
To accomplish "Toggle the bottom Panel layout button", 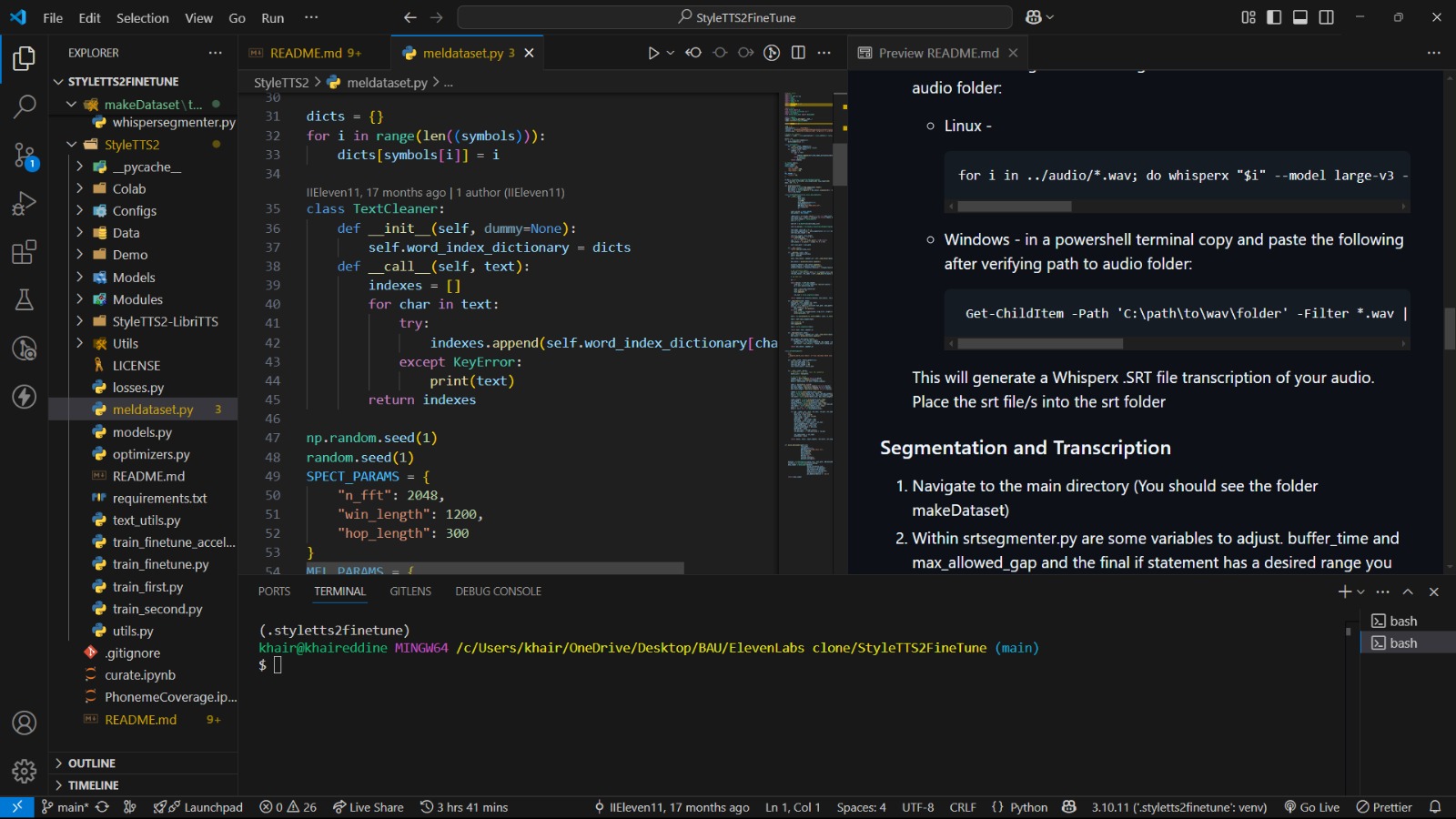I will pos(1300,17).
